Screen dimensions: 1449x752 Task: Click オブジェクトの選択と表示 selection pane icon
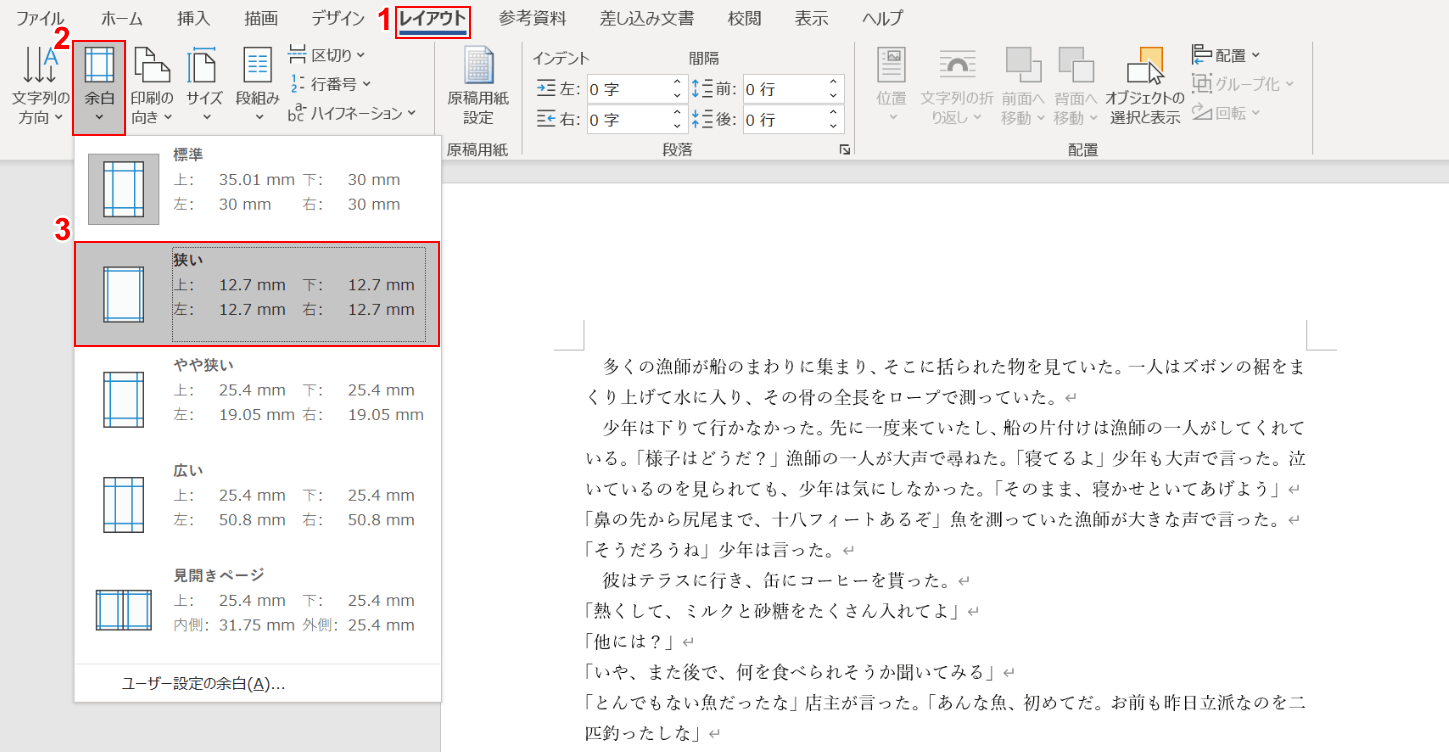1146,87
